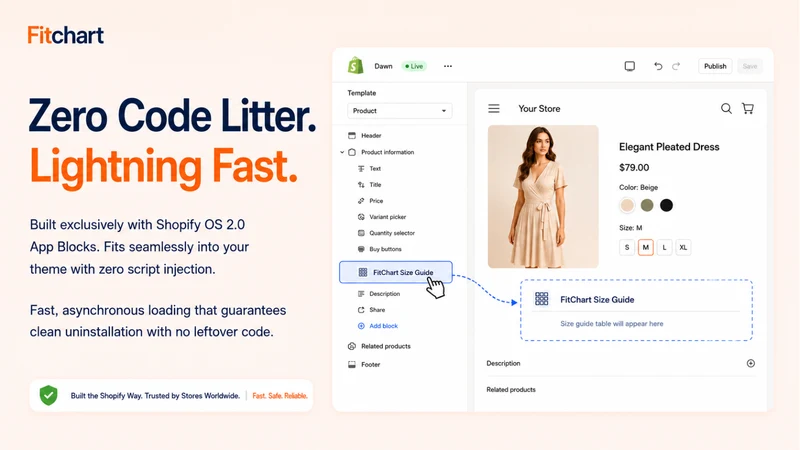
Task: Click the redo arrow icon
Action: [676, 66]
